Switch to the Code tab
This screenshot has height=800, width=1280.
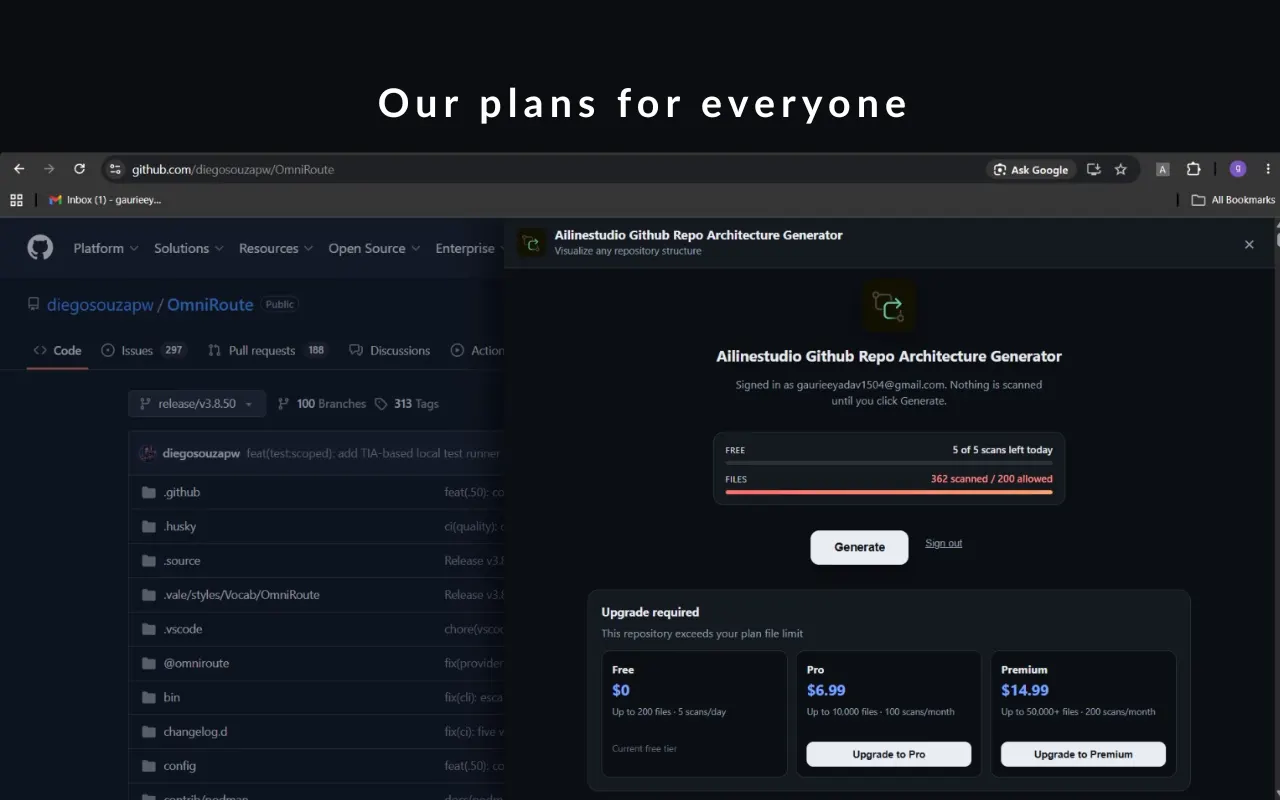point(57,350)
